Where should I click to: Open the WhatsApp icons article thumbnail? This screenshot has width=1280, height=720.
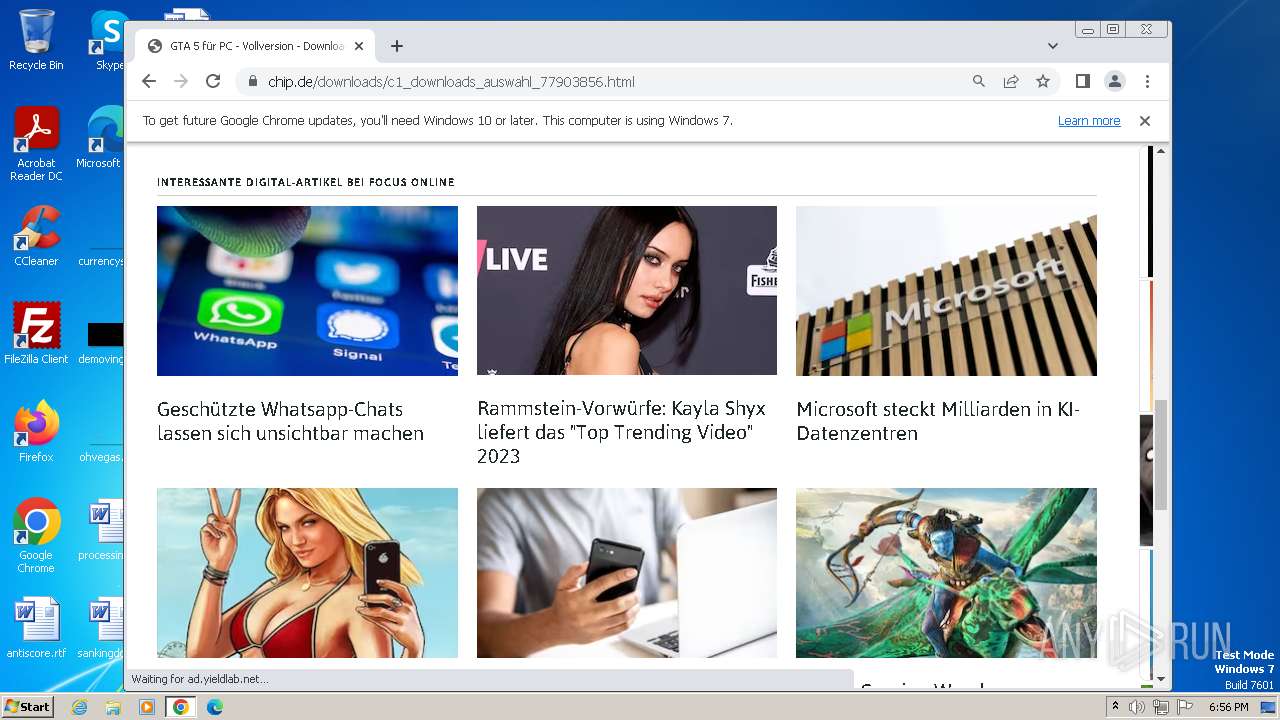click(307, 291)
